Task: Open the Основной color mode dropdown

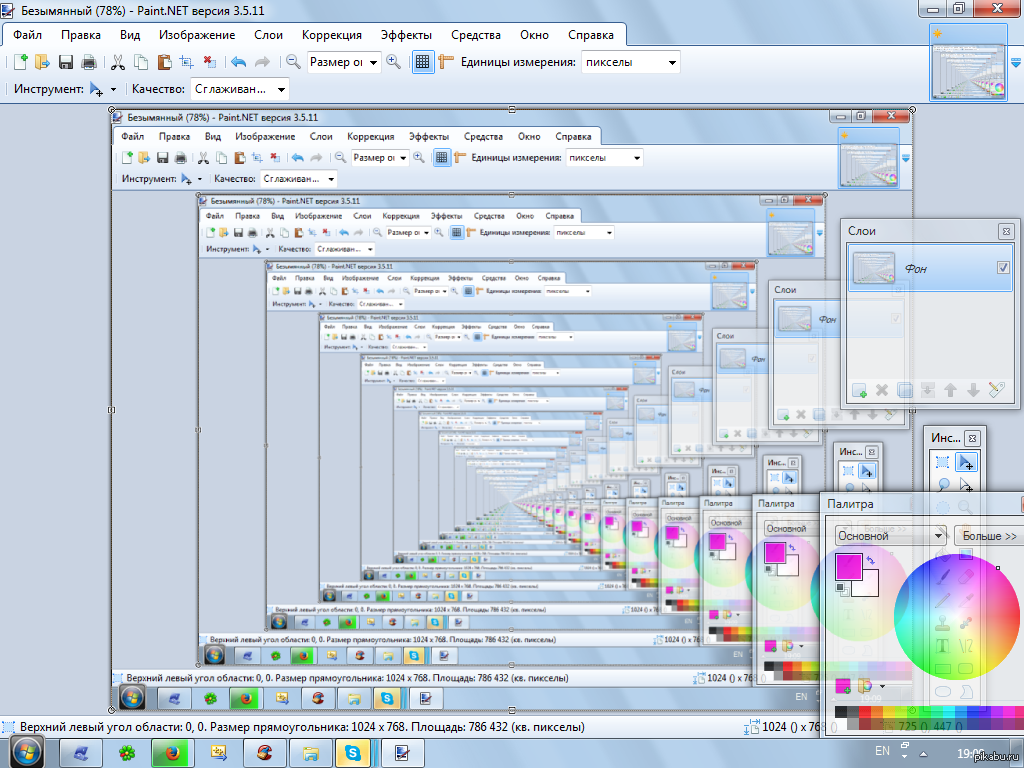Action: (x=891, y=536)
